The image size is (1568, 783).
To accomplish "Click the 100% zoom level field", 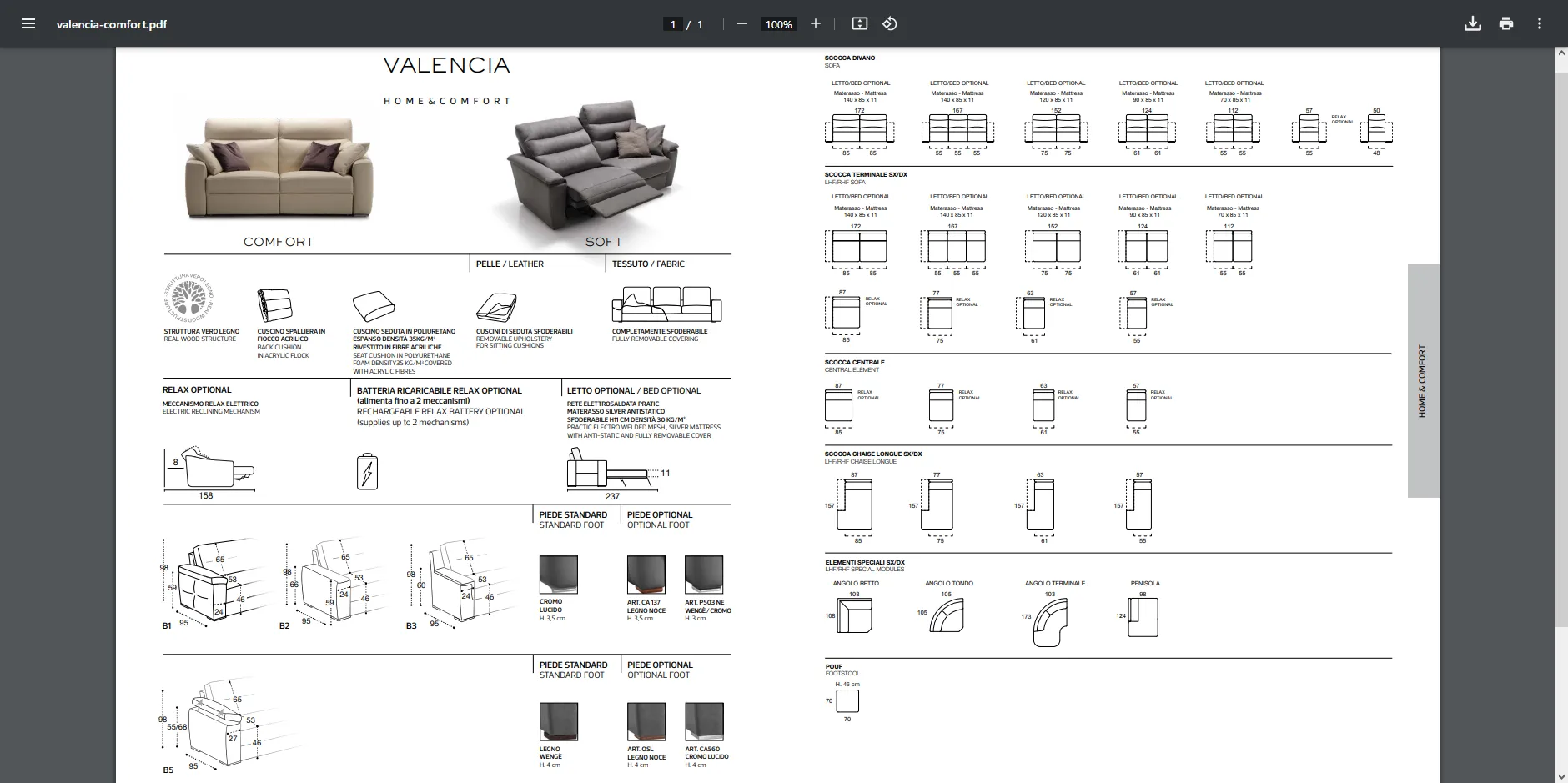I will click(x=778, y=24).
